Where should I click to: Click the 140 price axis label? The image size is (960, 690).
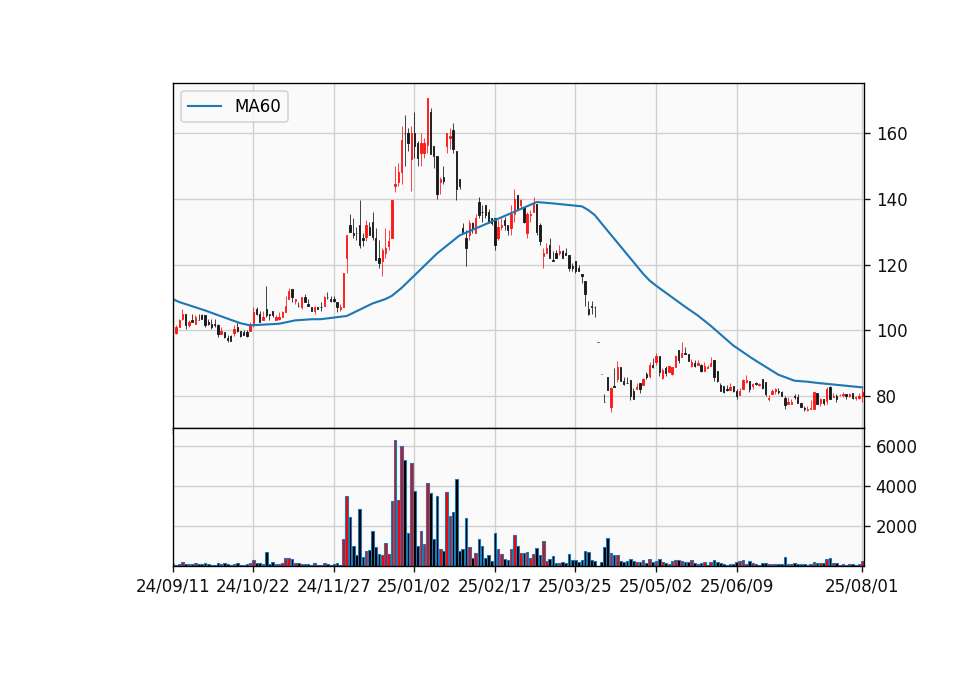tap(892, 200)
